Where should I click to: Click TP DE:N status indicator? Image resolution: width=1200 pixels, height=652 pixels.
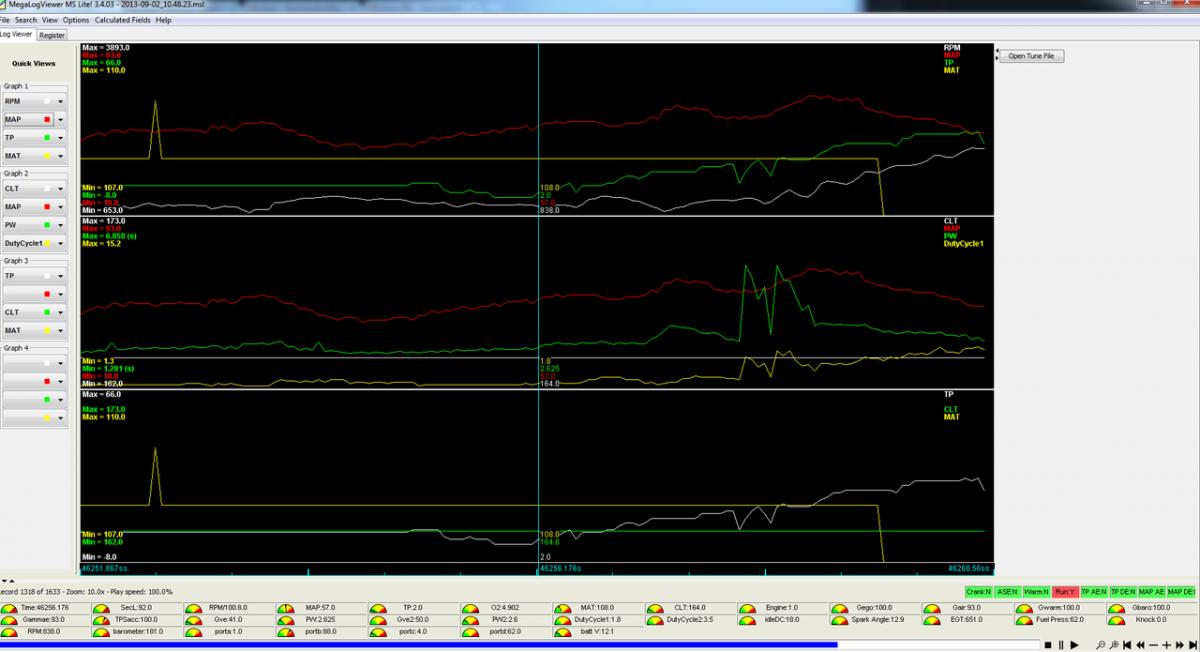[1123, 592]
